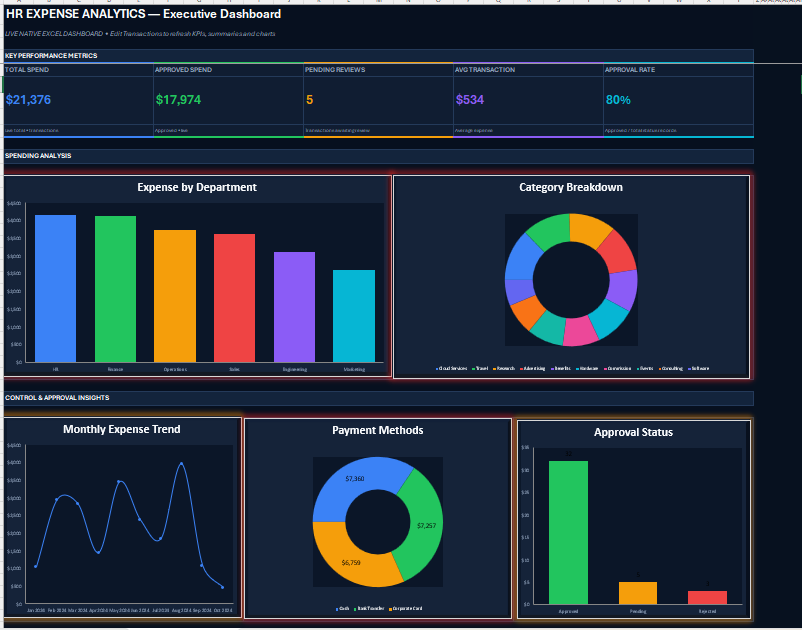Select the August peak point on trend line

[x=182, y=464]
